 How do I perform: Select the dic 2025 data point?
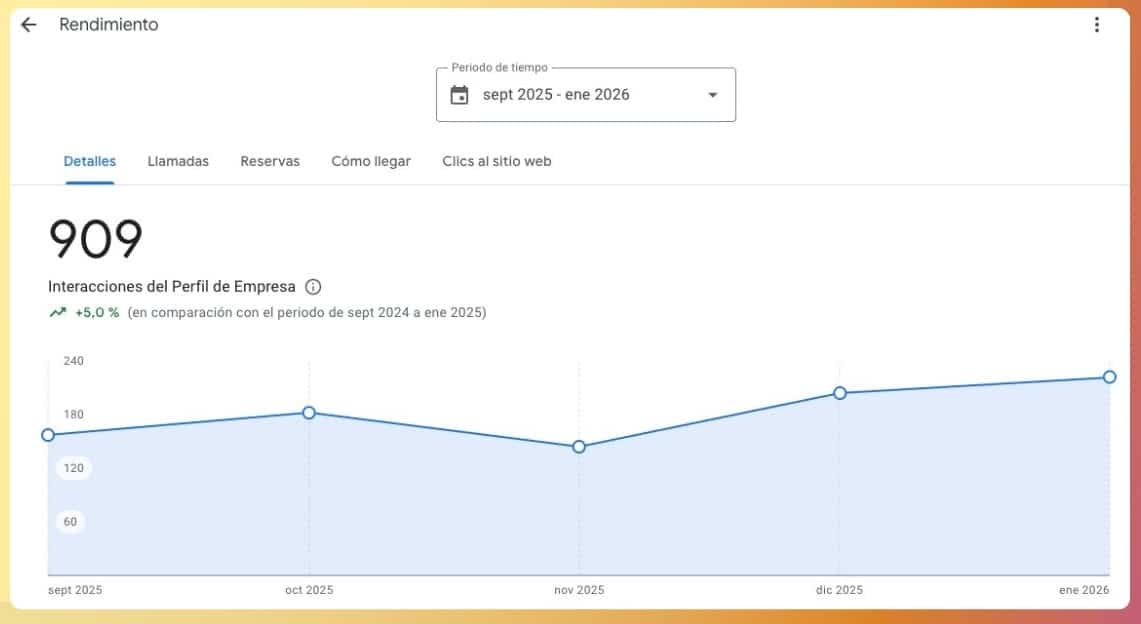point(840,393)
